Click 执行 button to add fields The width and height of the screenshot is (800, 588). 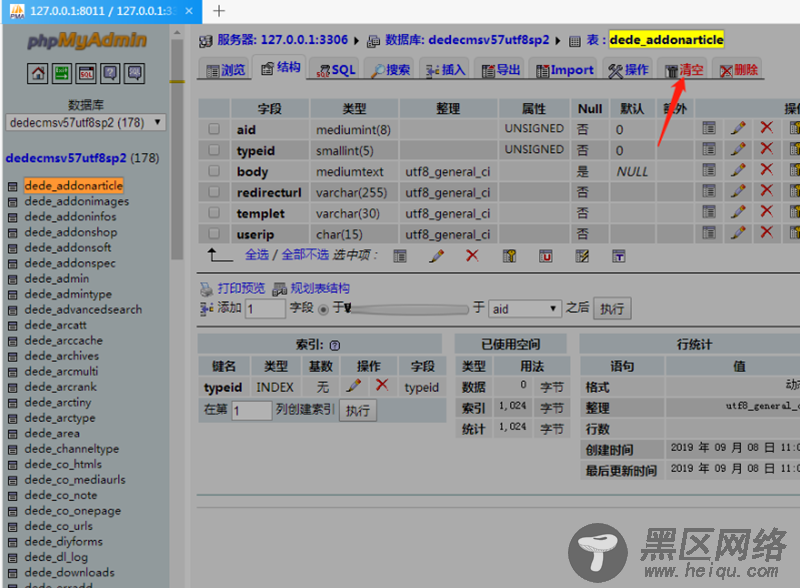612,309
